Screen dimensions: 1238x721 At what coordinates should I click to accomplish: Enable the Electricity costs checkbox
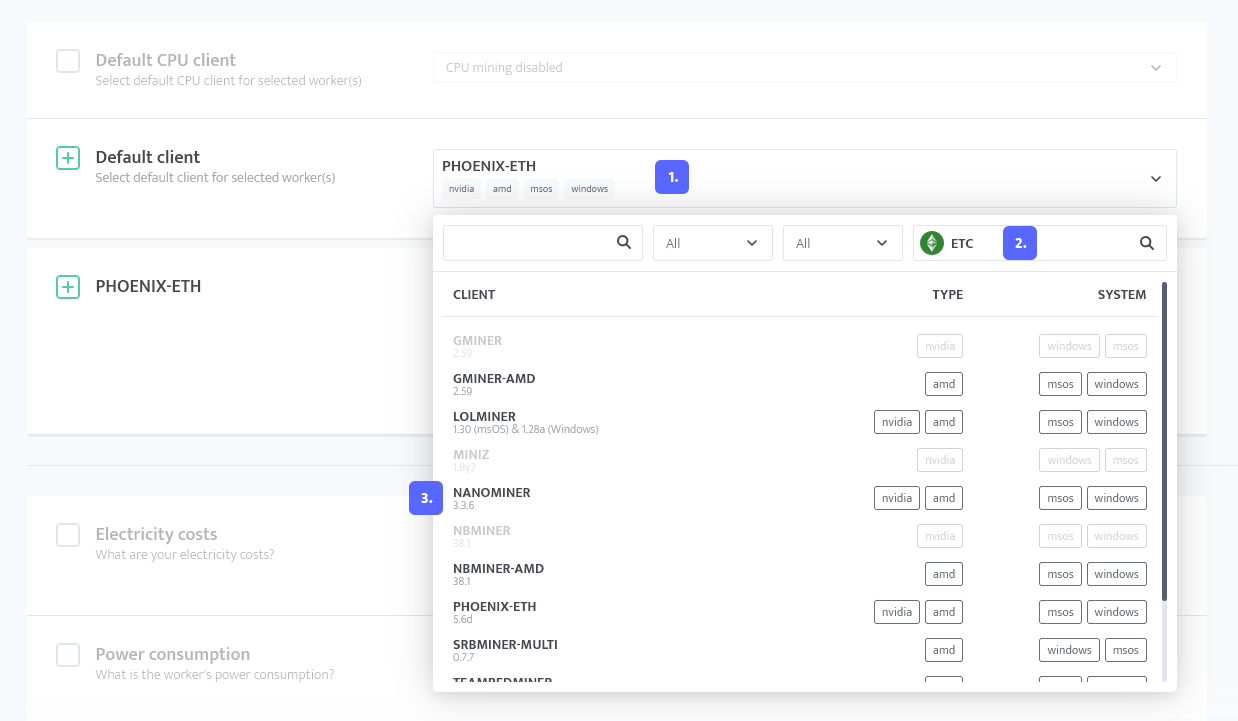(x=68, y=535)
